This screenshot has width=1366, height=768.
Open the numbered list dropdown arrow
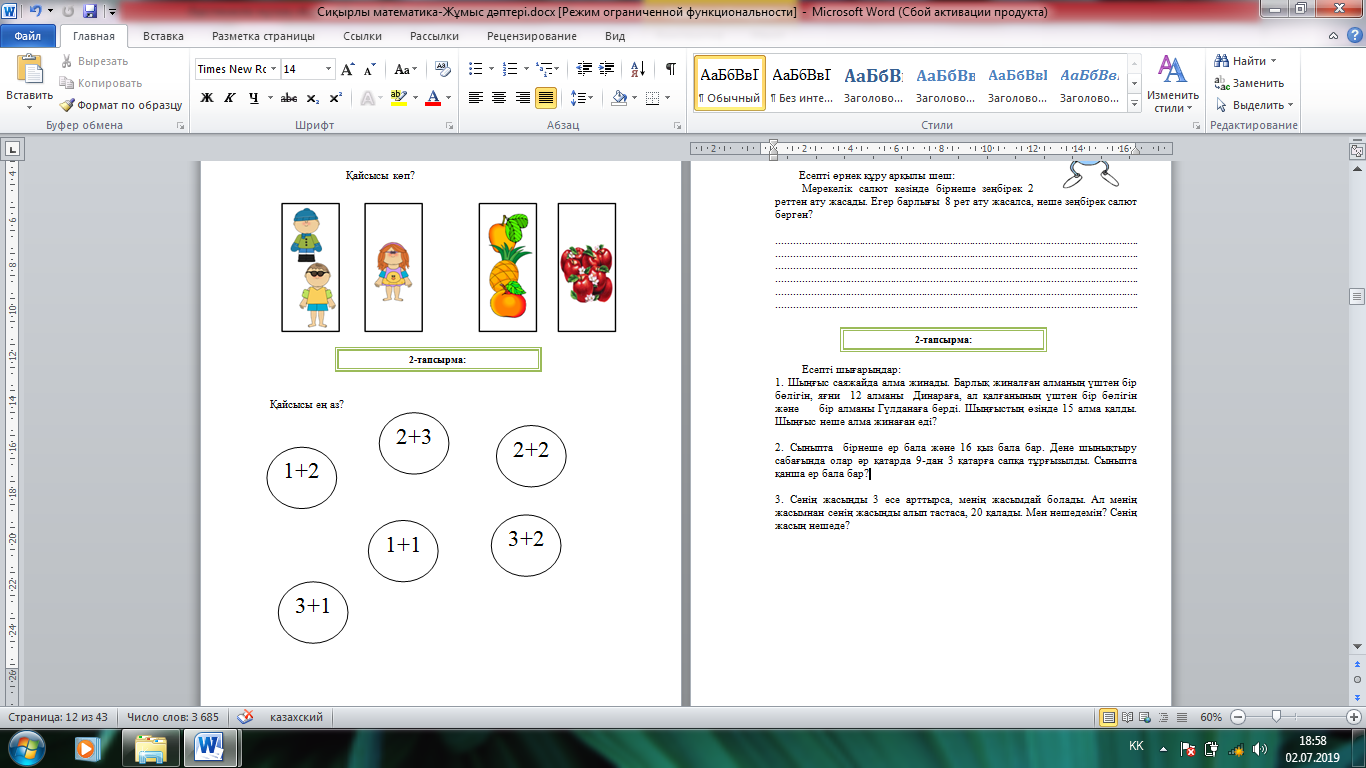point(526,69)
